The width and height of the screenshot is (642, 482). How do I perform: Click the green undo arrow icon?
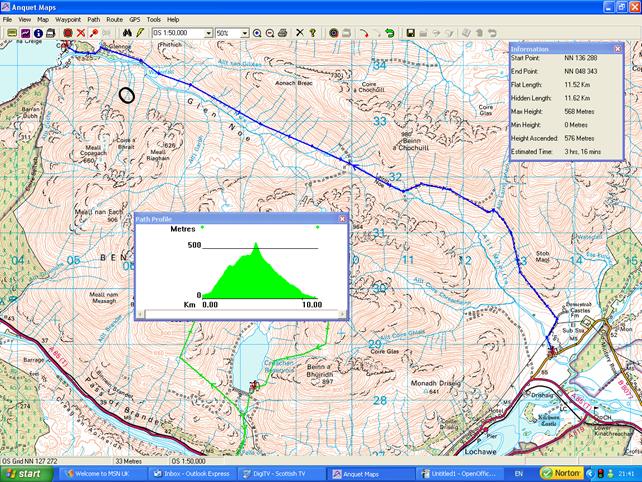click(x=390, y=33)
